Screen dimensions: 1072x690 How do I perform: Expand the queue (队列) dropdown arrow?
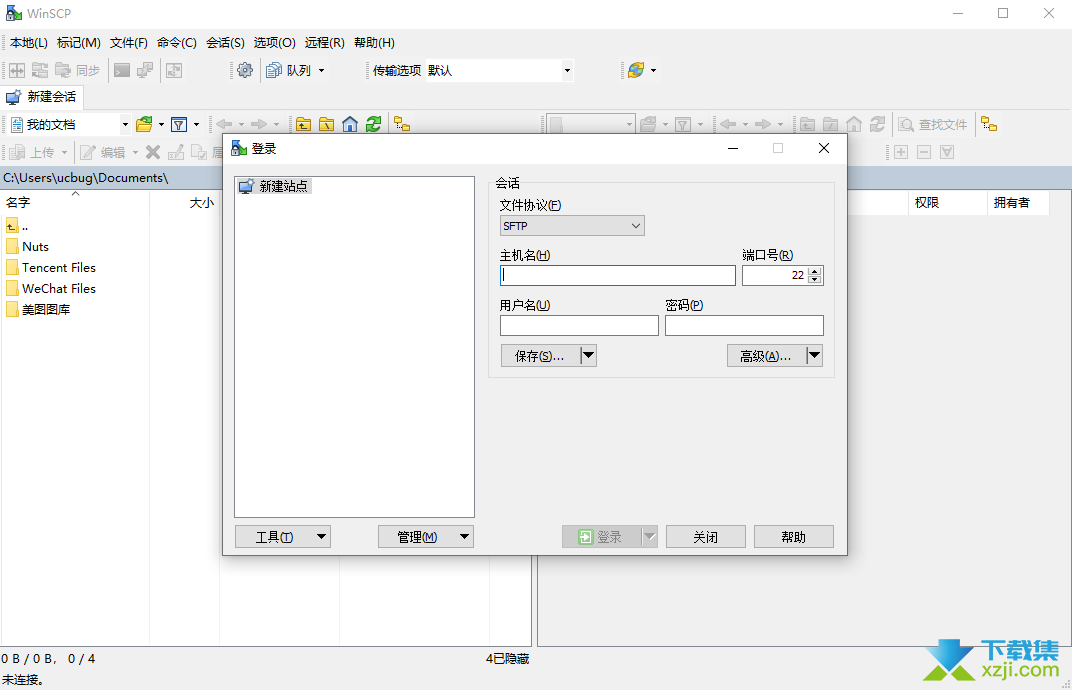pos(321,70)
